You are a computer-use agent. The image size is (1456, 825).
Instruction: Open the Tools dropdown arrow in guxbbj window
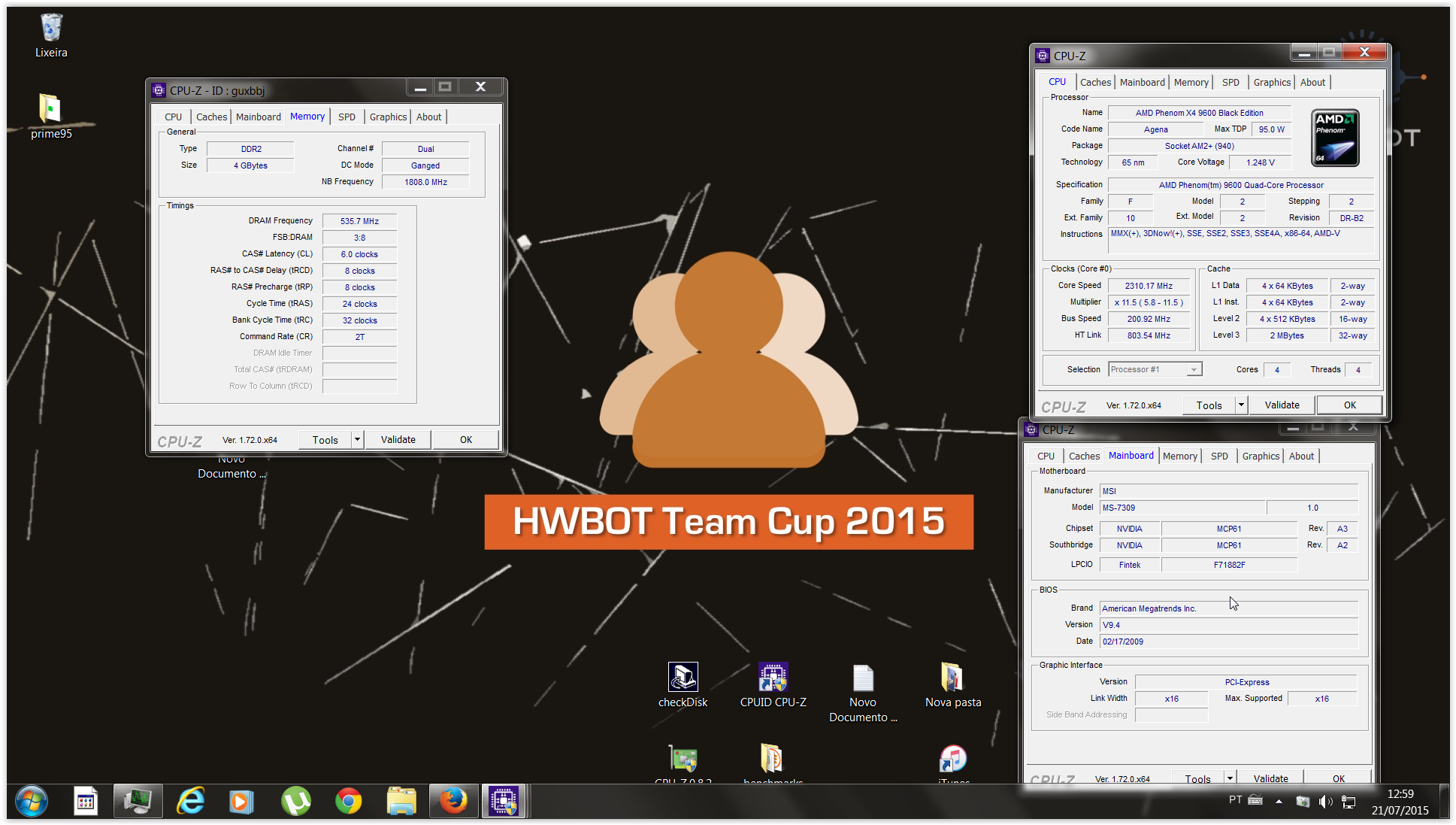tap(358, 439)
